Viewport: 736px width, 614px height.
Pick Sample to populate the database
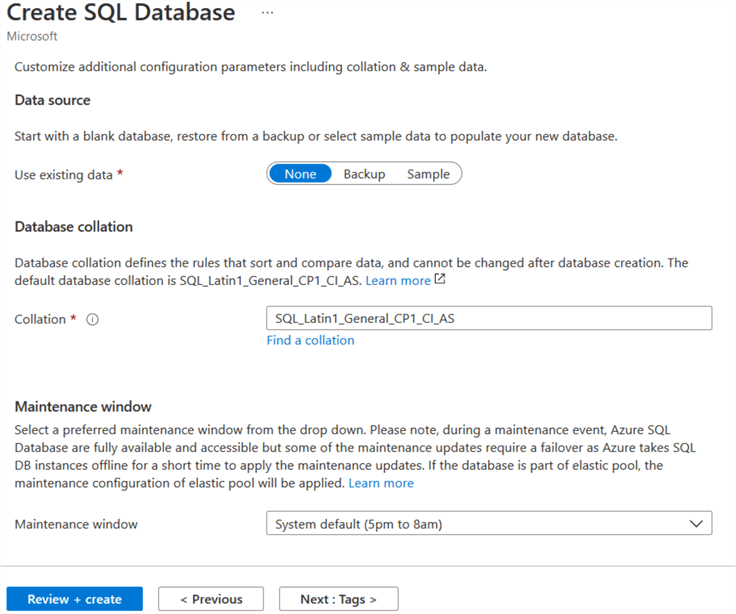pyautogui.click(x=428, y=174)
